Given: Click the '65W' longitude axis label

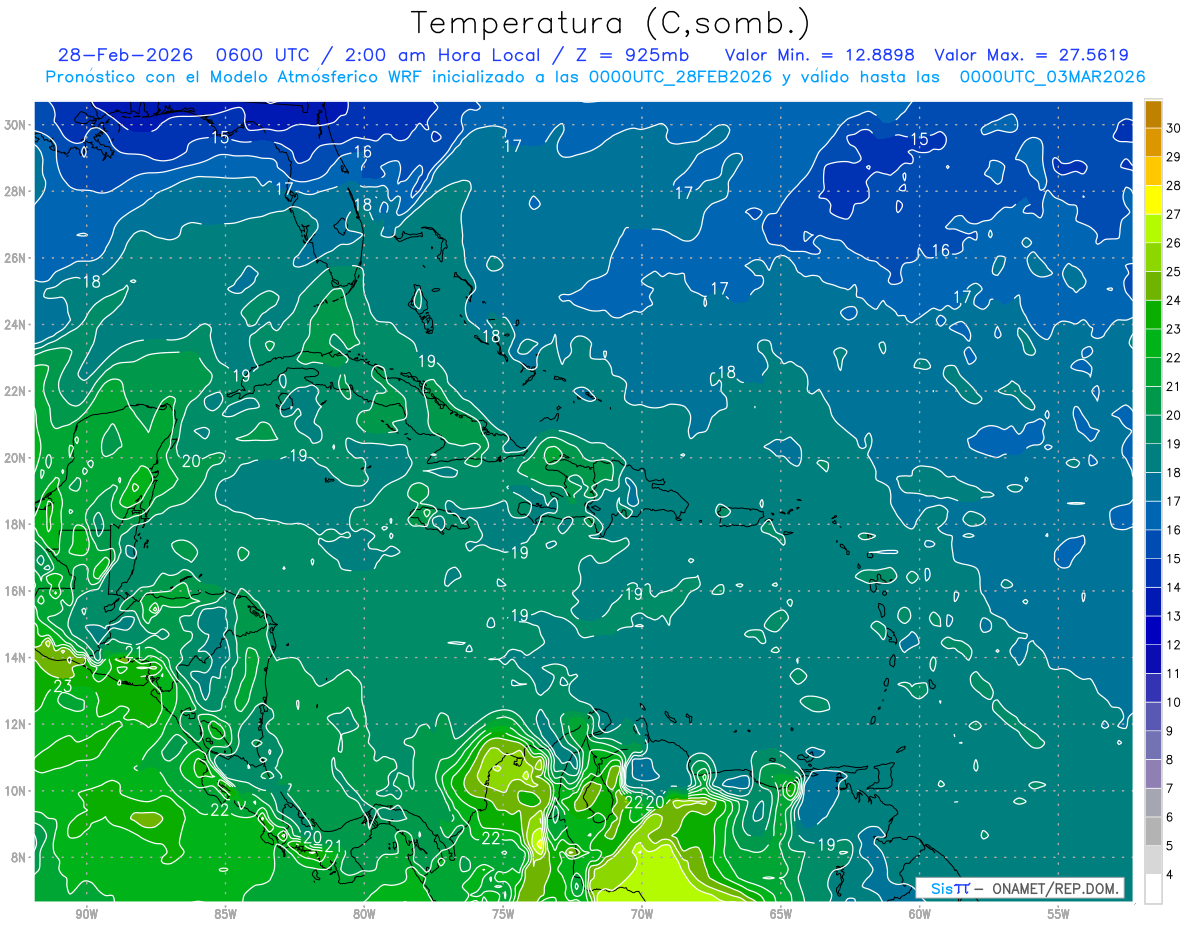Looking at the screenshot, I should click(781, 915).
